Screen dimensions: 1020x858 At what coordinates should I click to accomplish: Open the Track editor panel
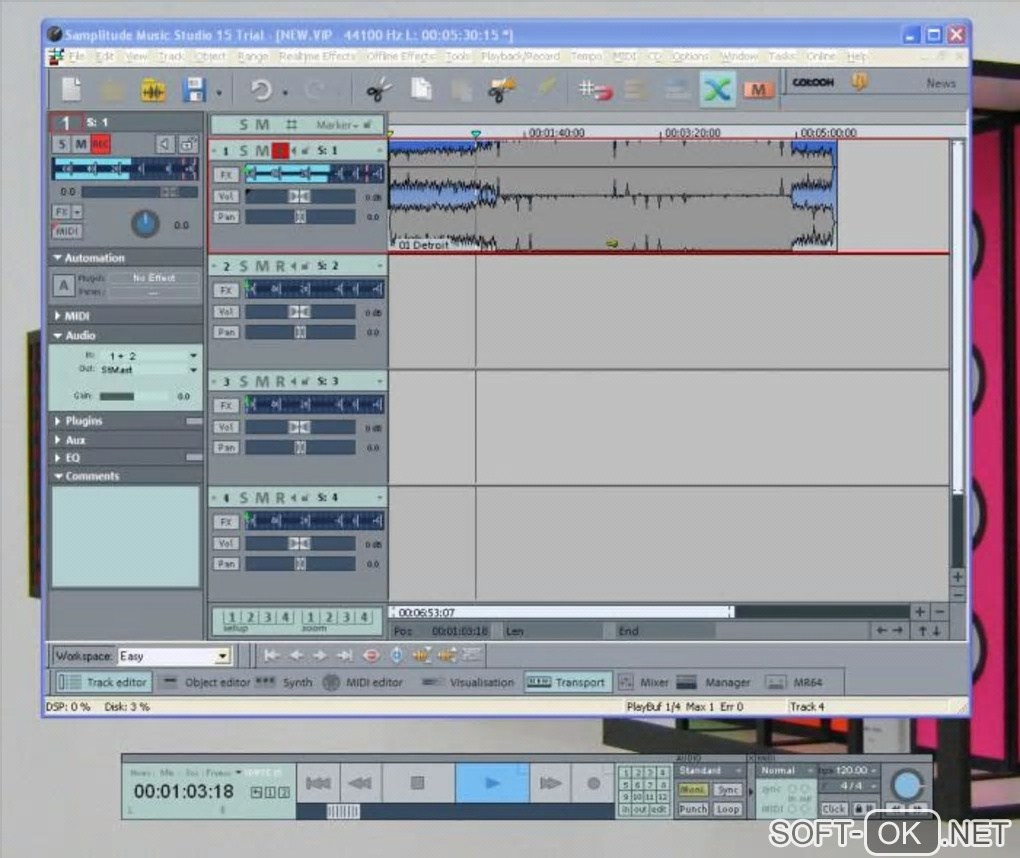[104, 682]
